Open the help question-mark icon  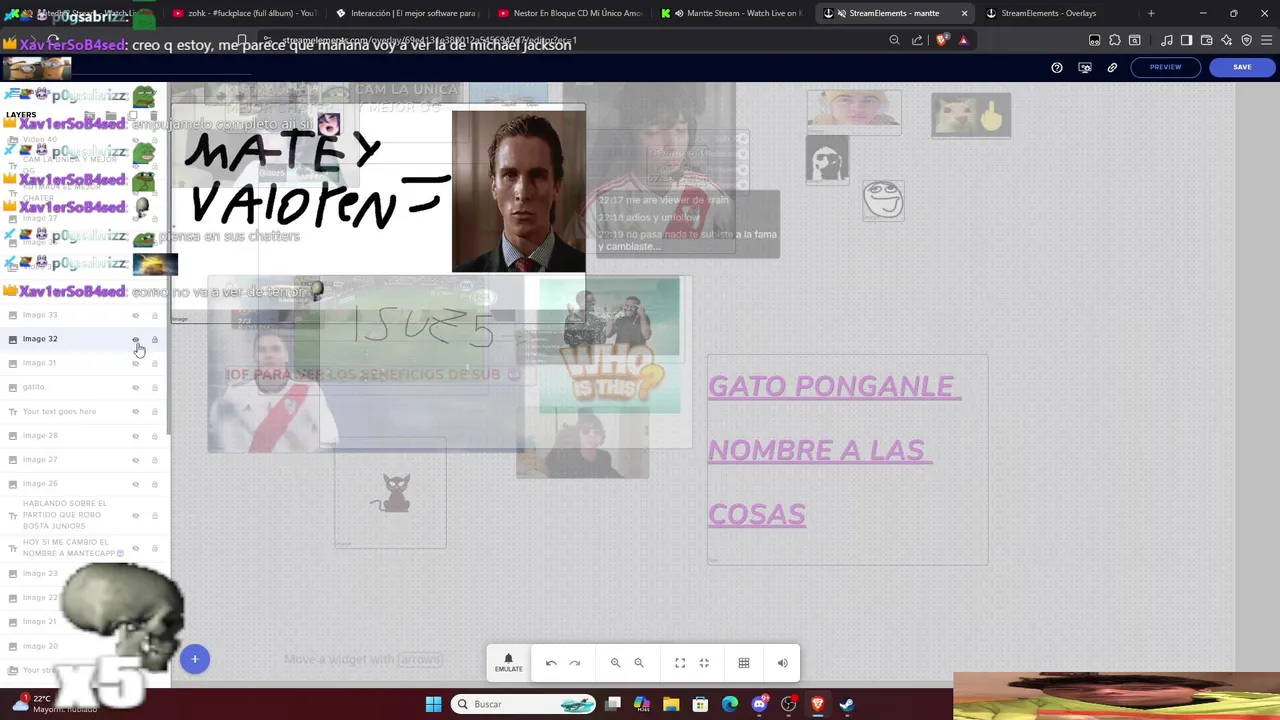pyautogui.click(x=1057, y=67)
